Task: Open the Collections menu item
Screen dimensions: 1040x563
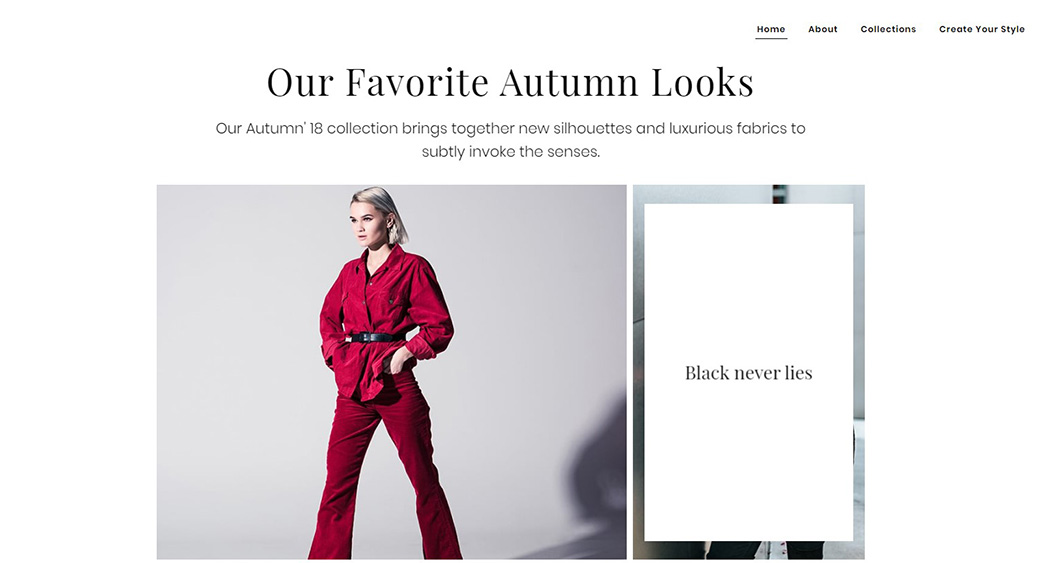Action: point(888,29)
